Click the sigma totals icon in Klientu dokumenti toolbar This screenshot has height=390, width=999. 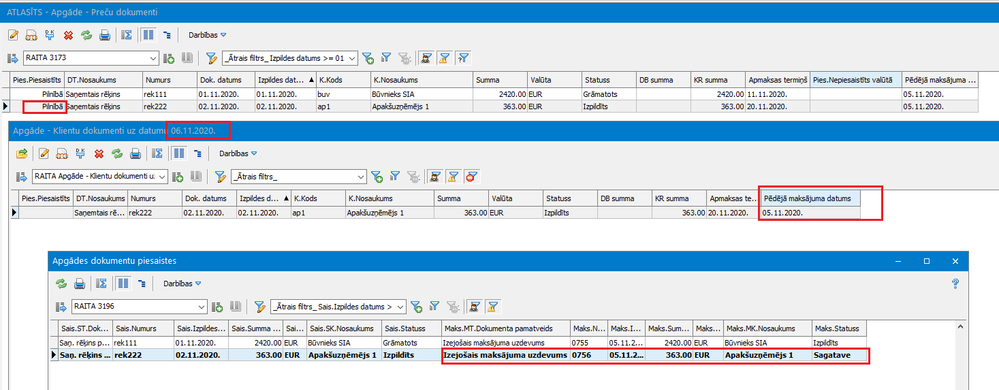pyautogui.click(x=157, y=153)
